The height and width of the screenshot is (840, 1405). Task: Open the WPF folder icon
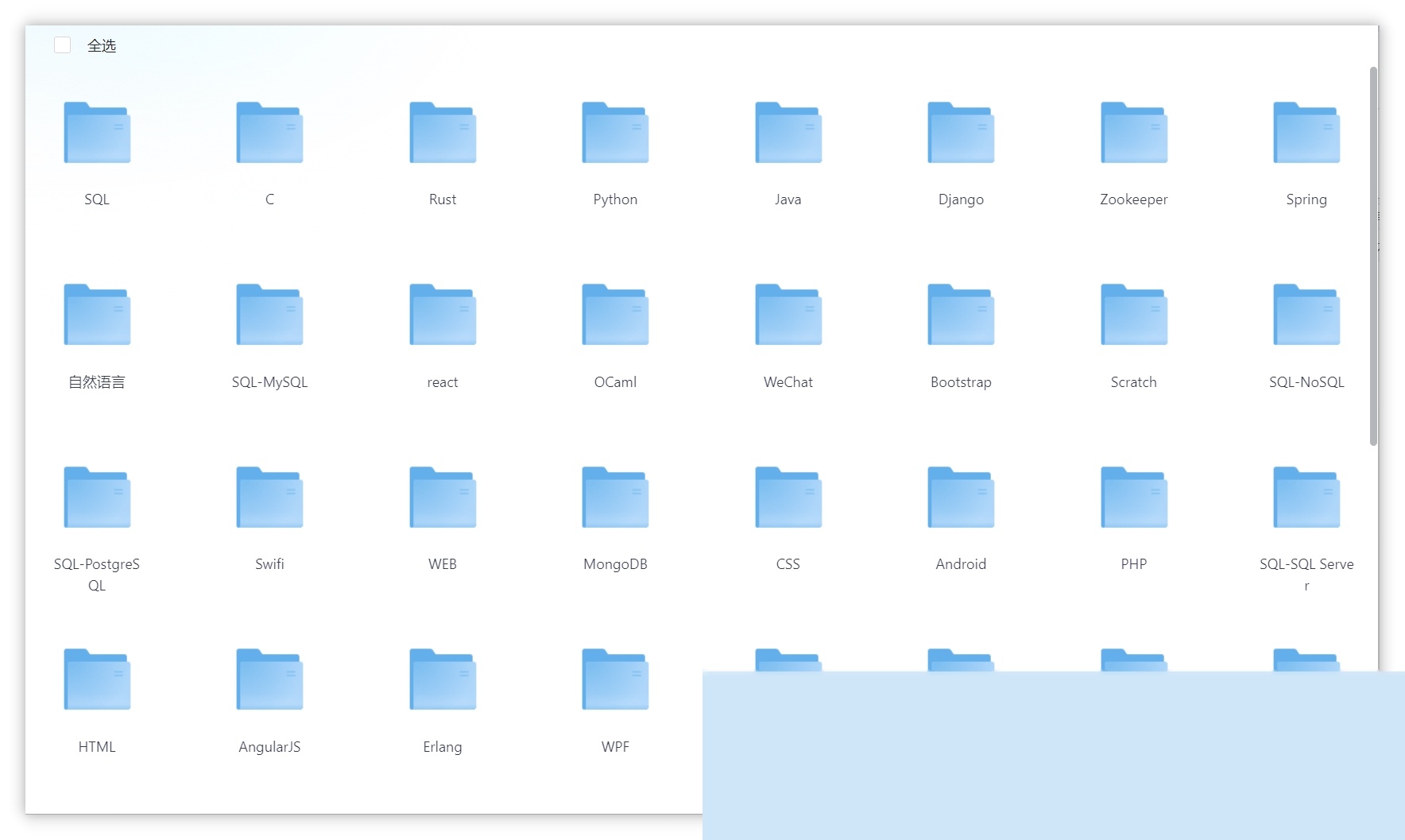(x=615, y=679)
